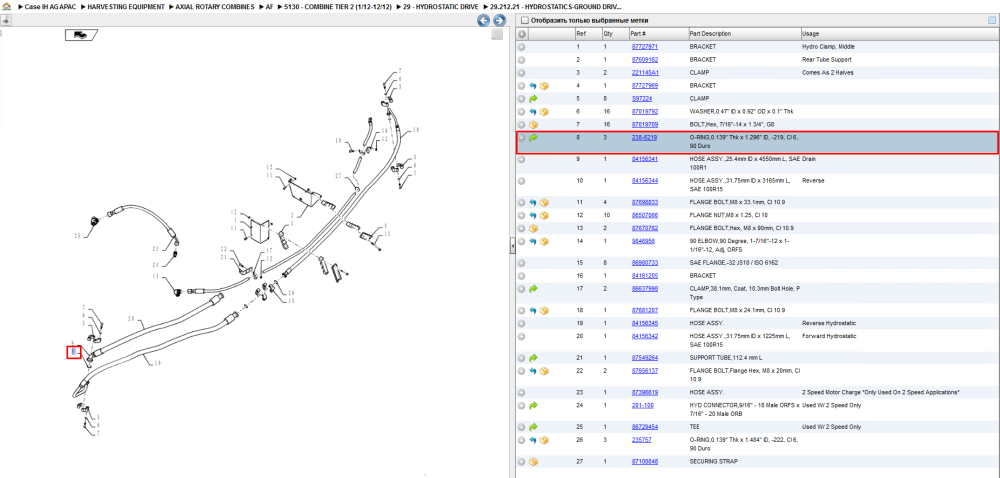
Task: Open part number link 87108848
Action: [x=645, y=461]
